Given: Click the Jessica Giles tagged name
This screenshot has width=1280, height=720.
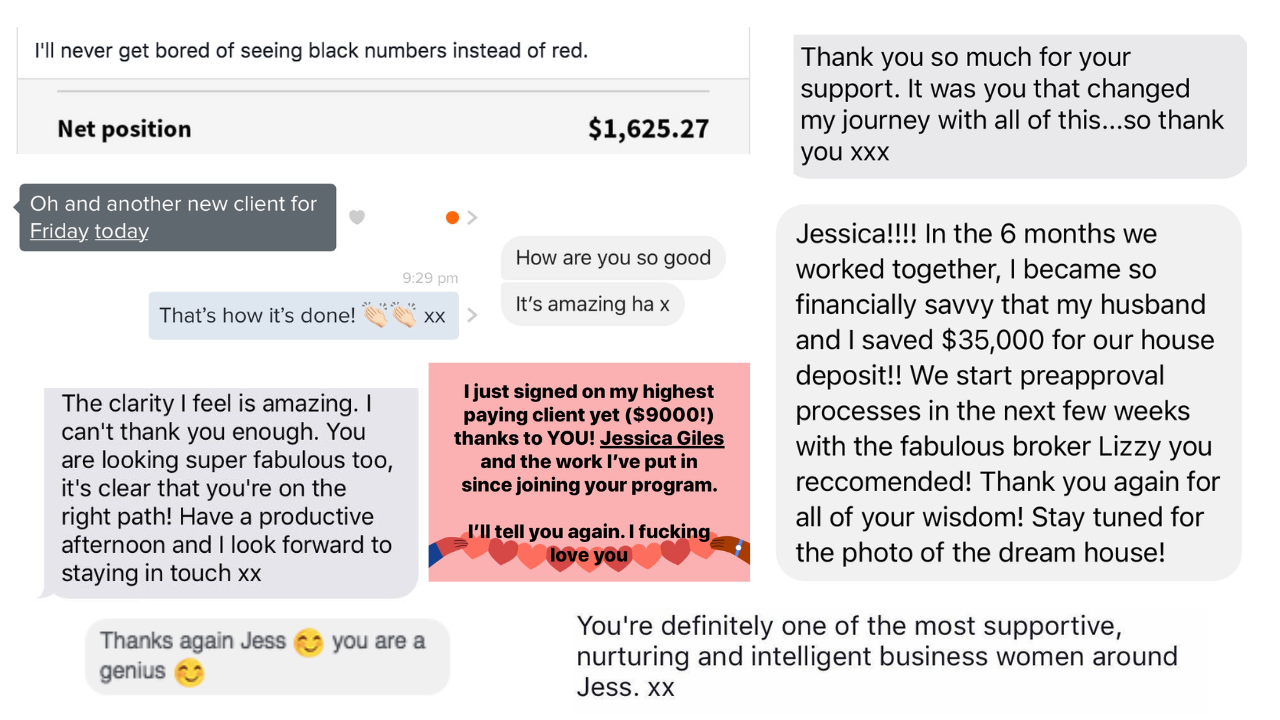Looking at the screenshot, I should [662, 438].
